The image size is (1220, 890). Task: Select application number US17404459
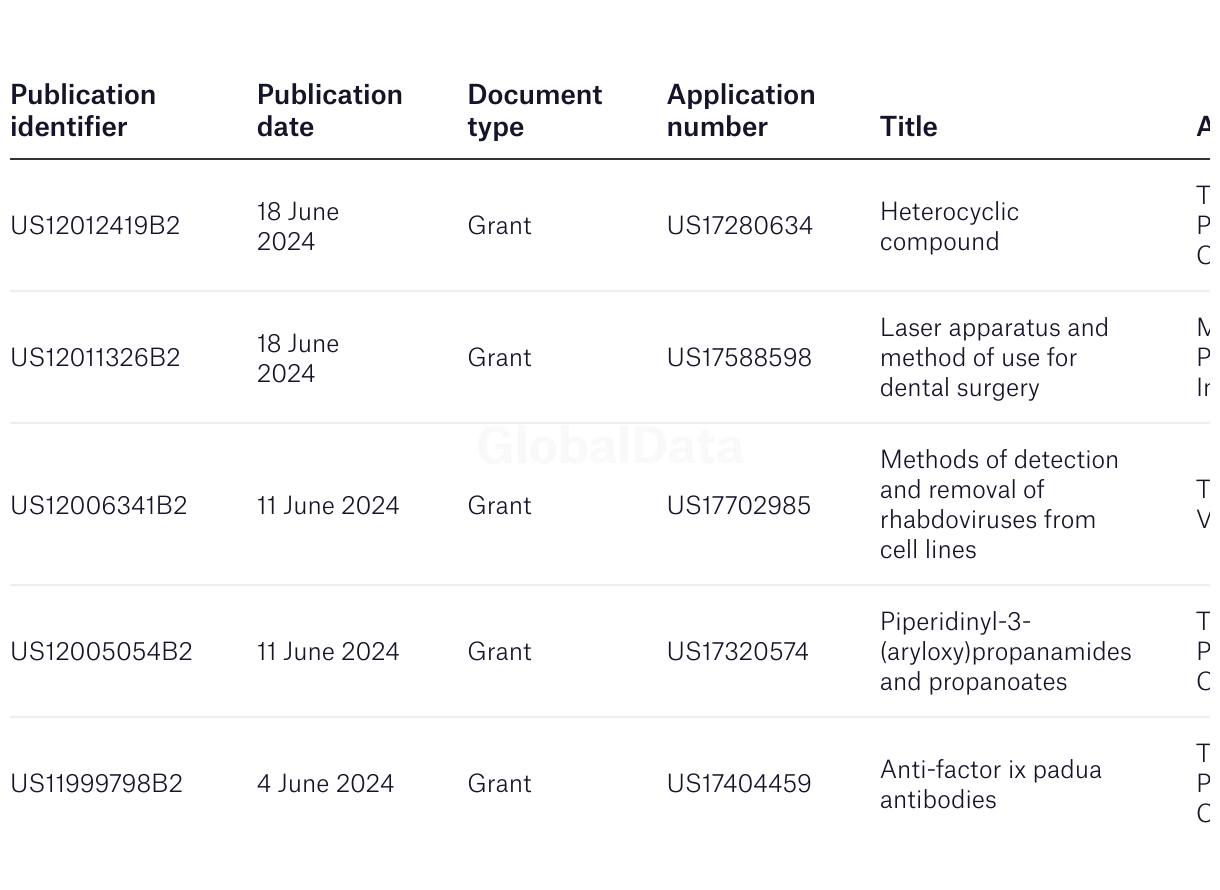[x=739, y=784]
